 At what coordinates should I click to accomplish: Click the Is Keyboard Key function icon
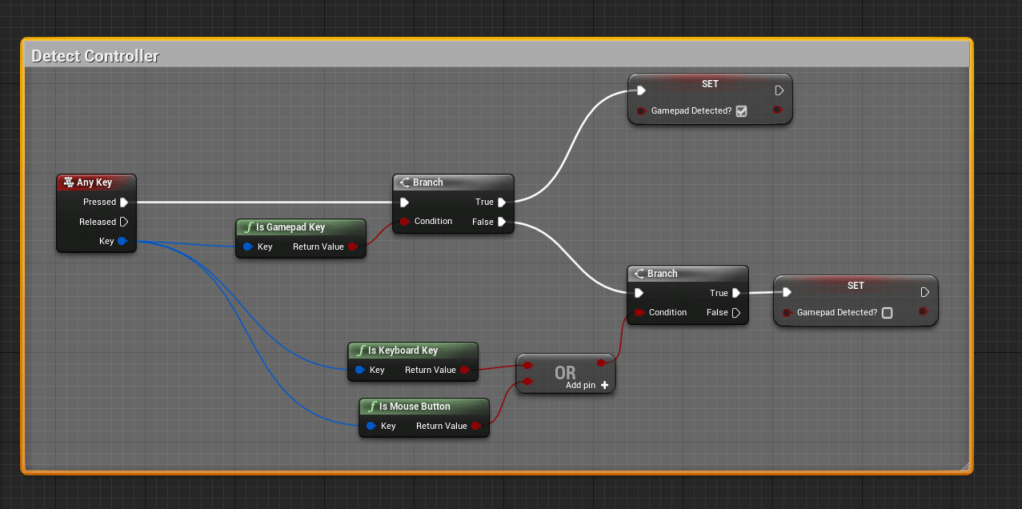[x=360, y=351]
